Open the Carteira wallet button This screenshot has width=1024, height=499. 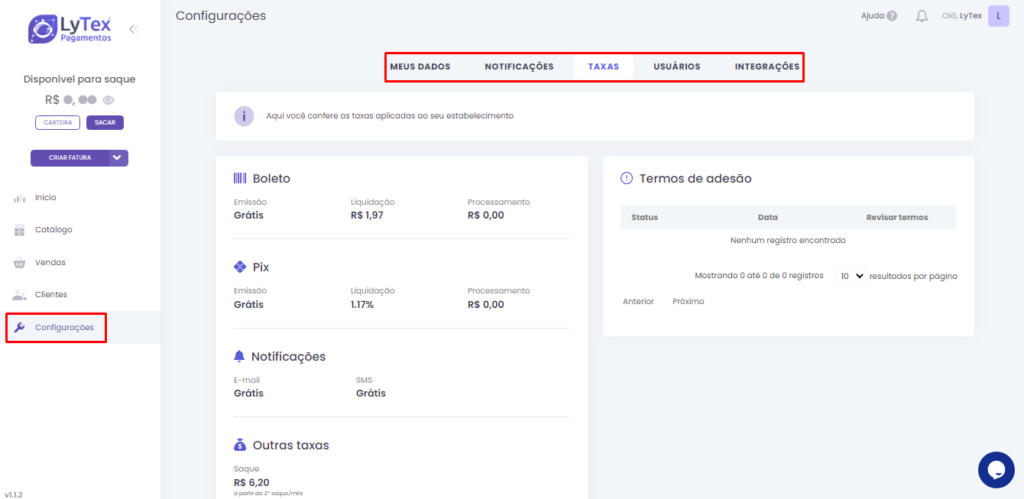tap(57, 123)
